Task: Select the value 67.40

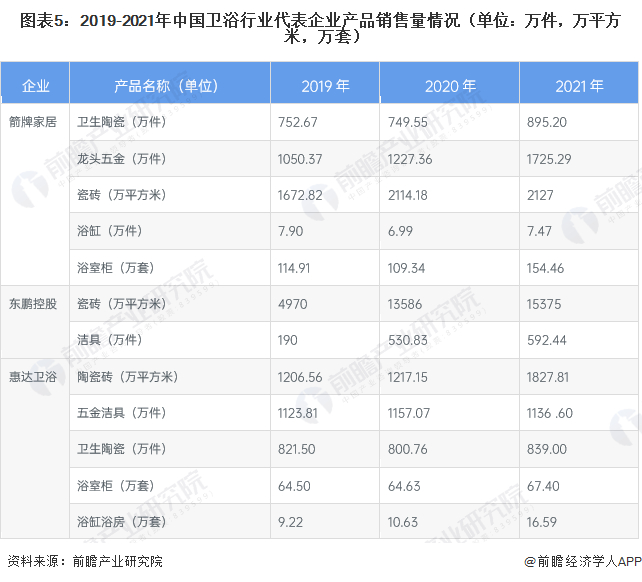Action: (x=543, y=486)
